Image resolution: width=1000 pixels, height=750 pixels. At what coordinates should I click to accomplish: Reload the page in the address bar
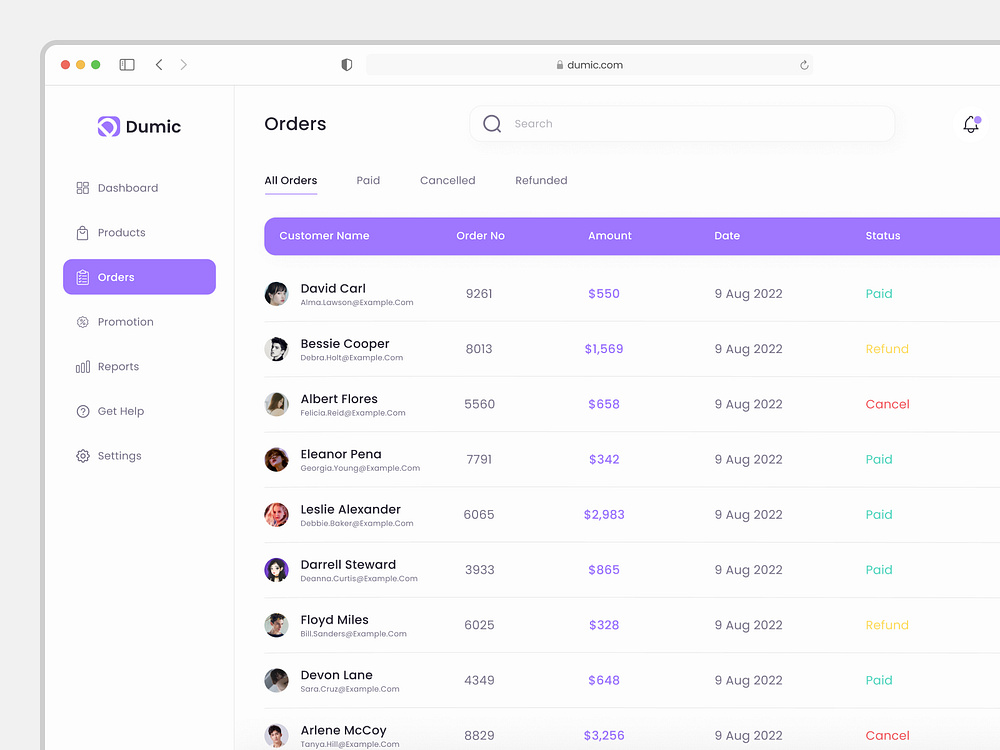(x=804, y=65)
